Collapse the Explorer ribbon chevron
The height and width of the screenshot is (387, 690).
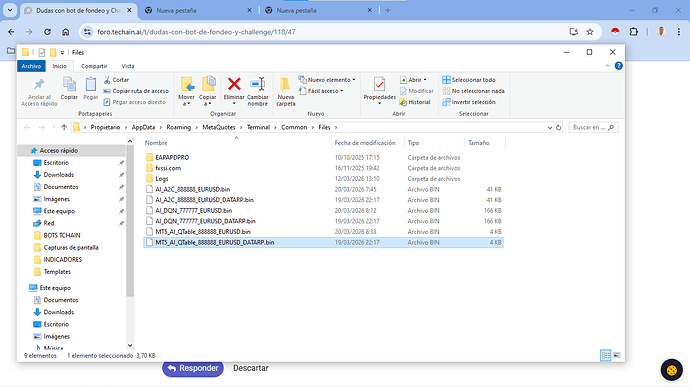[x=608, y=66]
